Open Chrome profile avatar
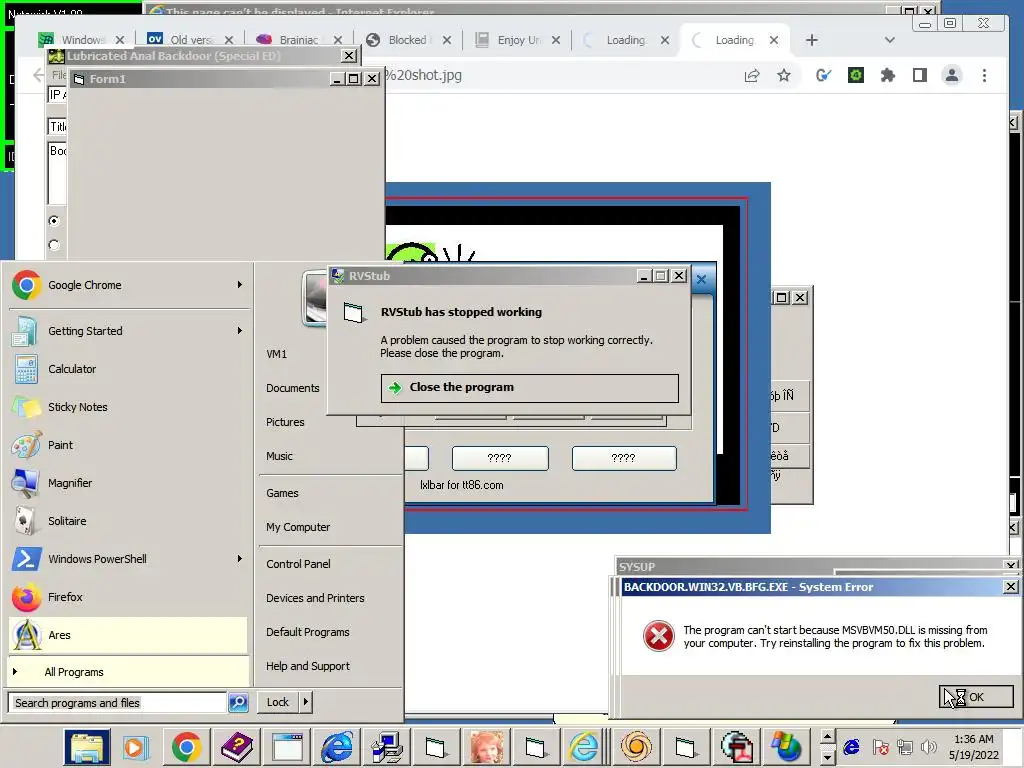This screenshot has width=1024, height=768. click(x=952, y=76)
